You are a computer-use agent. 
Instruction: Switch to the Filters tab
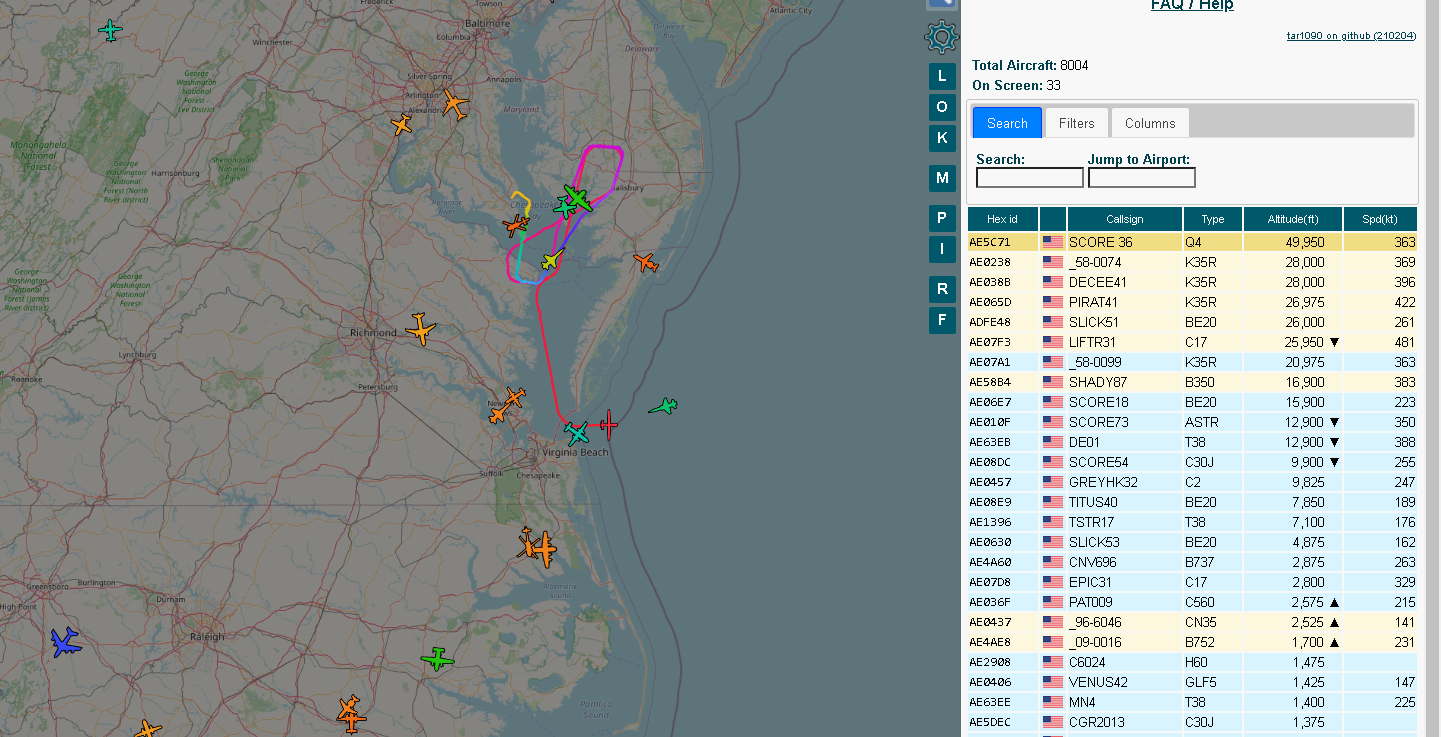point(1077,123)
